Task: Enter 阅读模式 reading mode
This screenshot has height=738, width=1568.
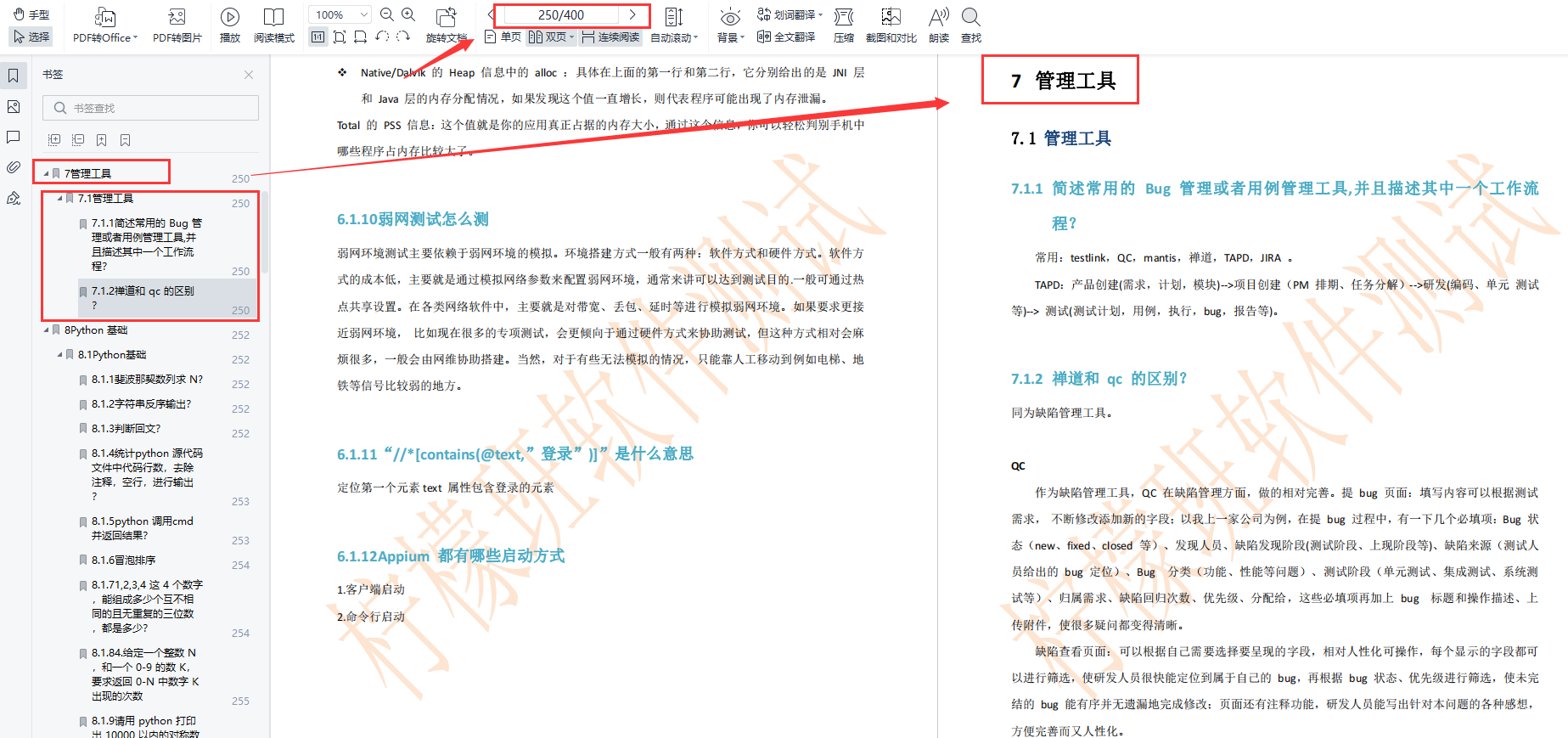Action: click(273, 26)
